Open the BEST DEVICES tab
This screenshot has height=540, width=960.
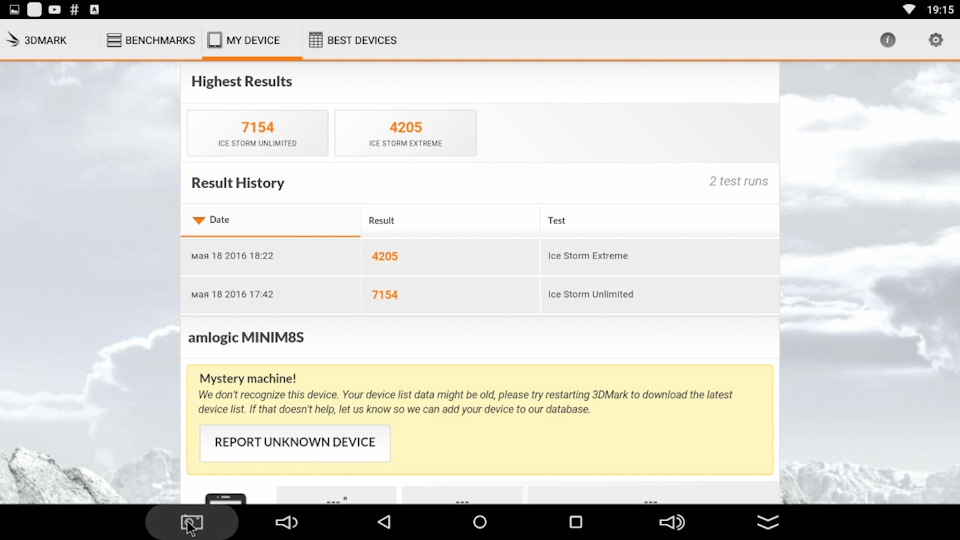click(353, 40)
